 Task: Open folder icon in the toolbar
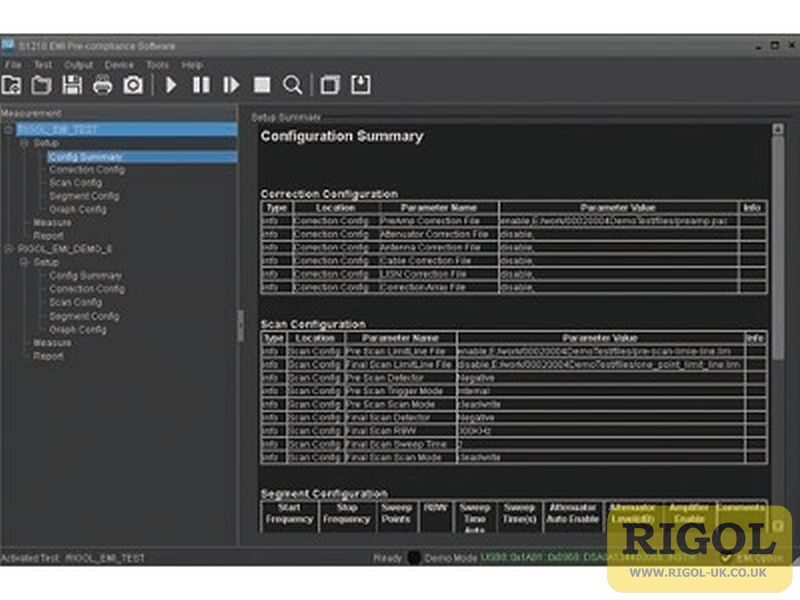click(41, 85)
